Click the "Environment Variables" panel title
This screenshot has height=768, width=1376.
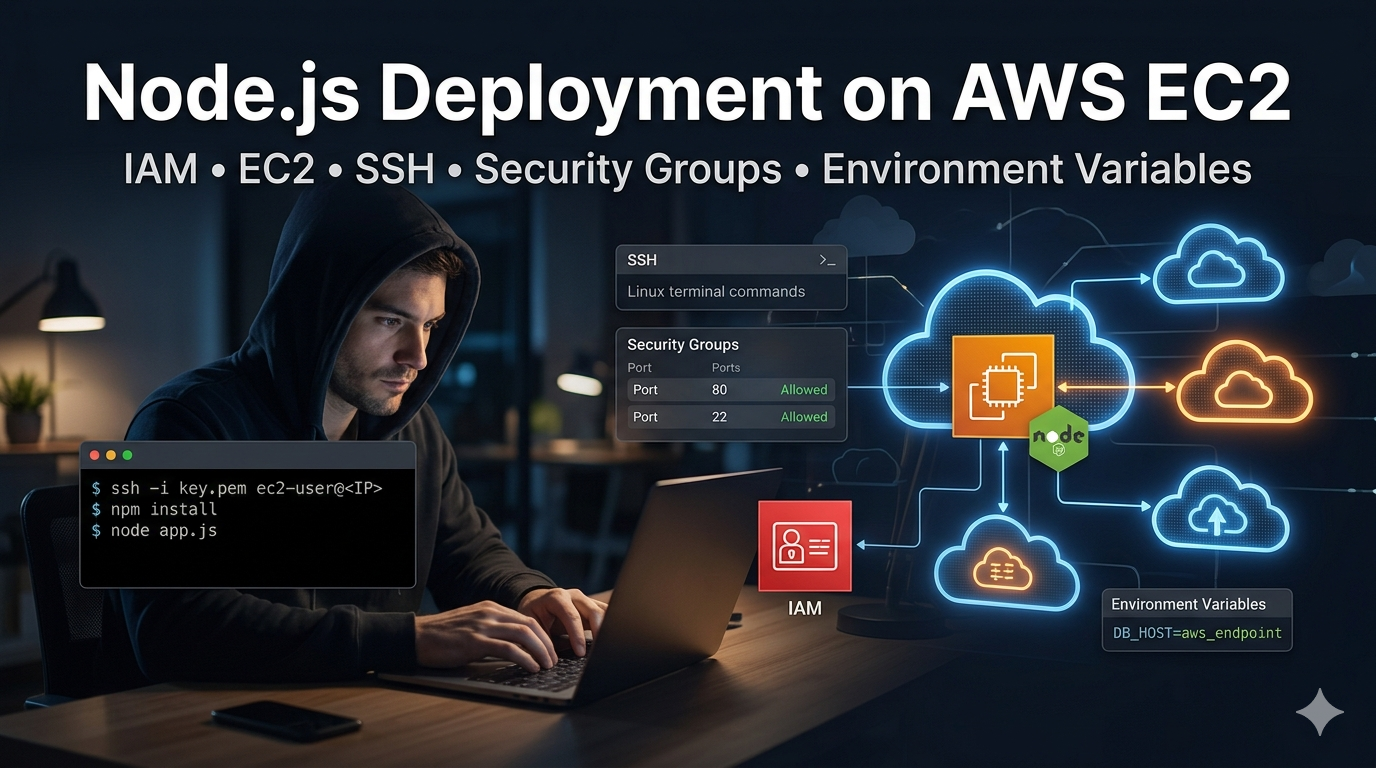click(1188, 604)
